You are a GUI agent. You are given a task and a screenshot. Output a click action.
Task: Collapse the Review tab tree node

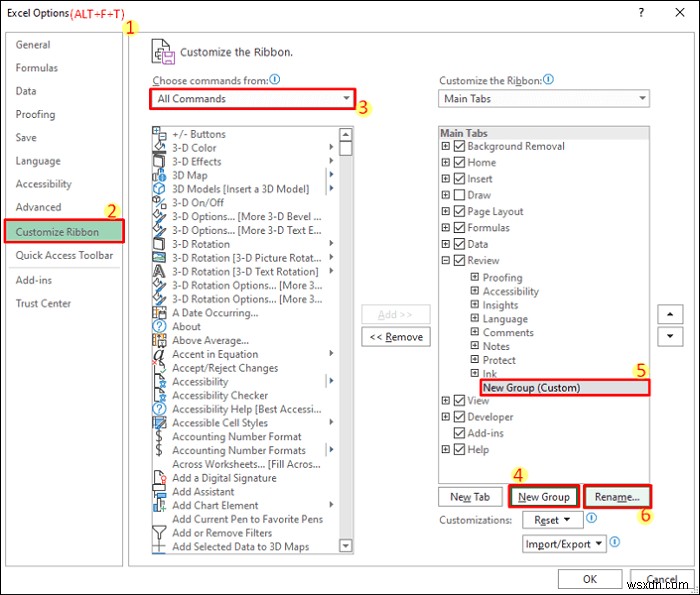[446, 260]
